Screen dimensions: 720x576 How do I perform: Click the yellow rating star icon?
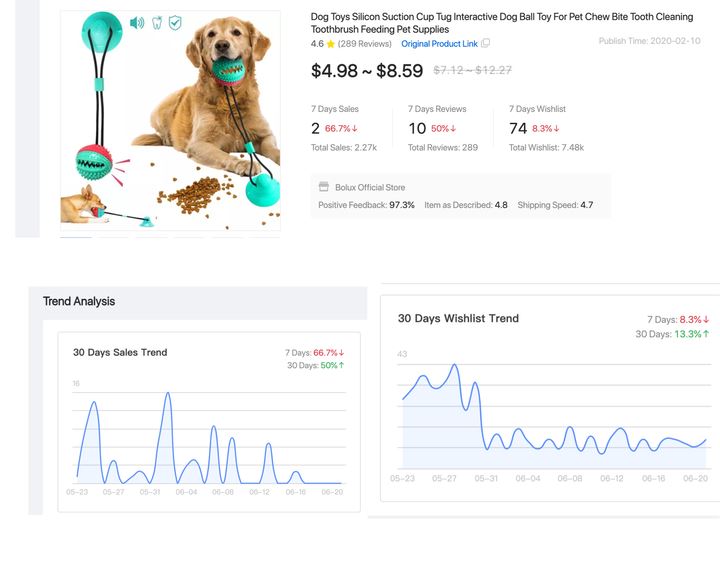(x=330, y=44)
